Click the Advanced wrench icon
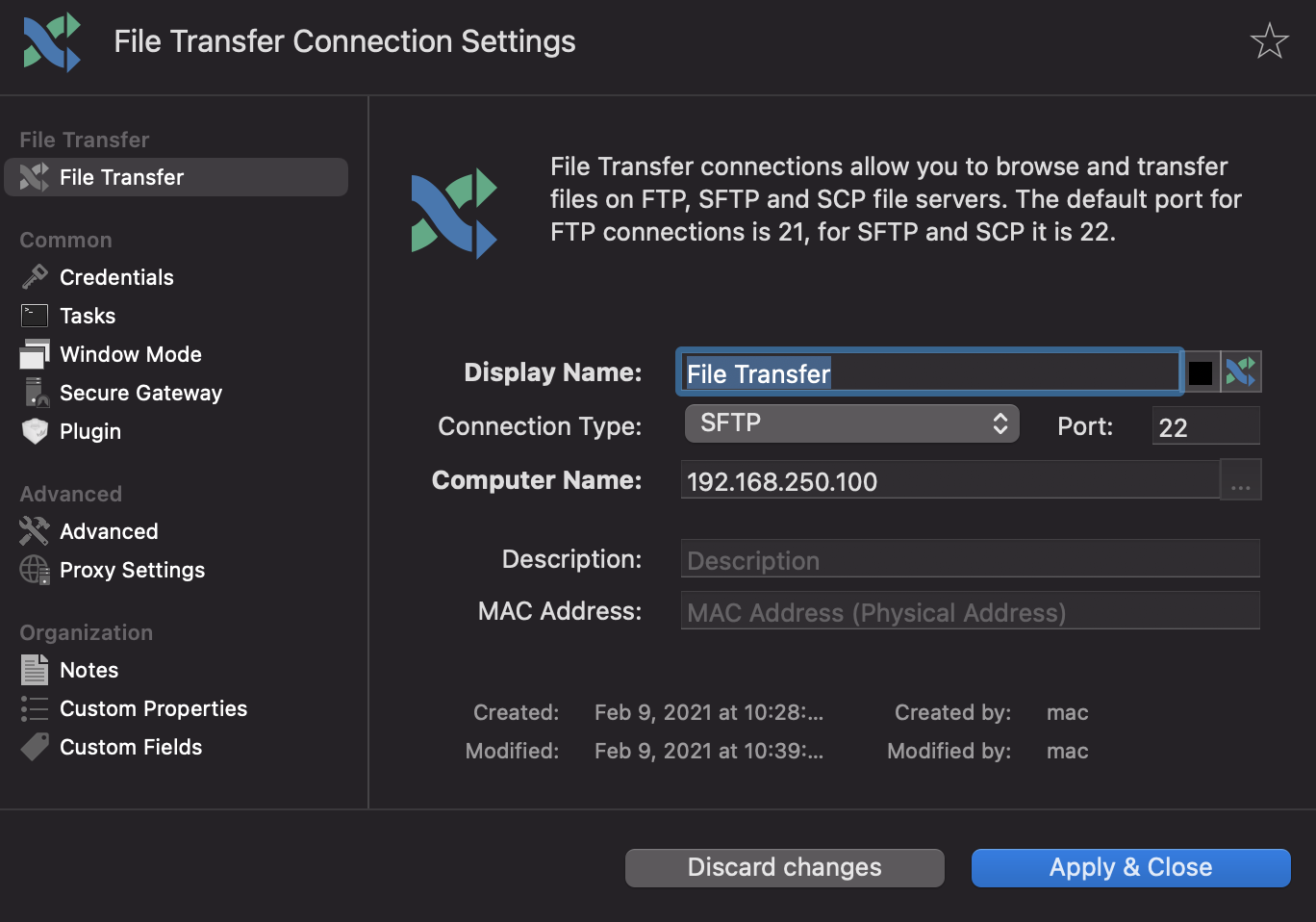 click(x=34, y=531)
